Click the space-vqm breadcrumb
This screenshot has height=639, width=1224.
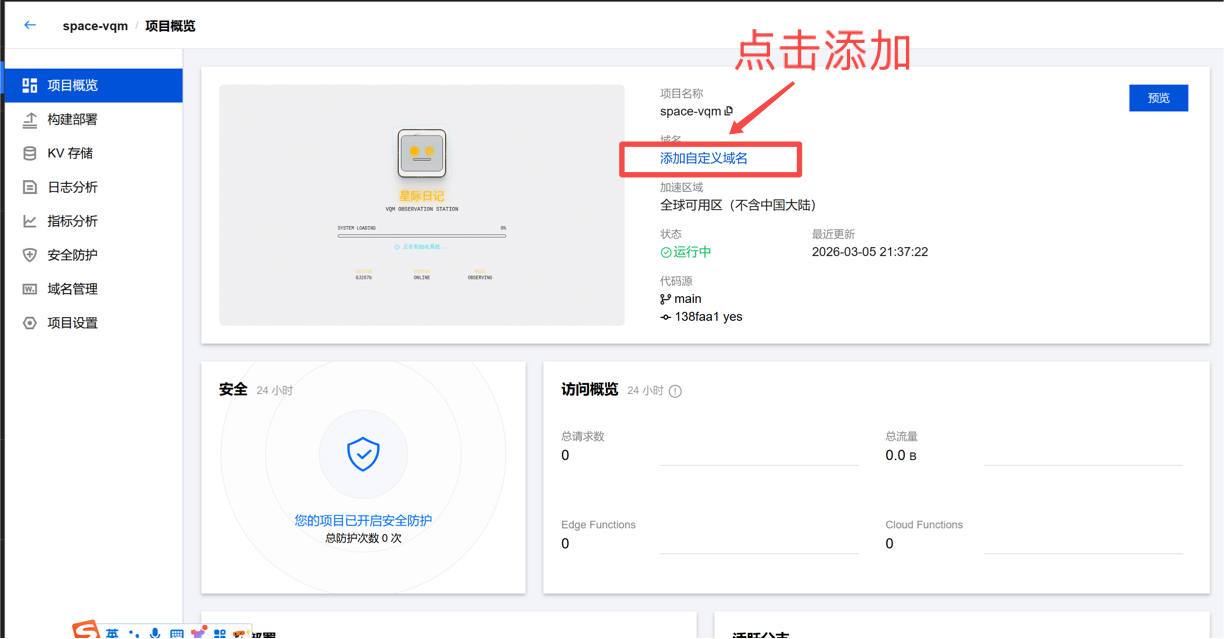pyautogui.click(x=95, y=26)
